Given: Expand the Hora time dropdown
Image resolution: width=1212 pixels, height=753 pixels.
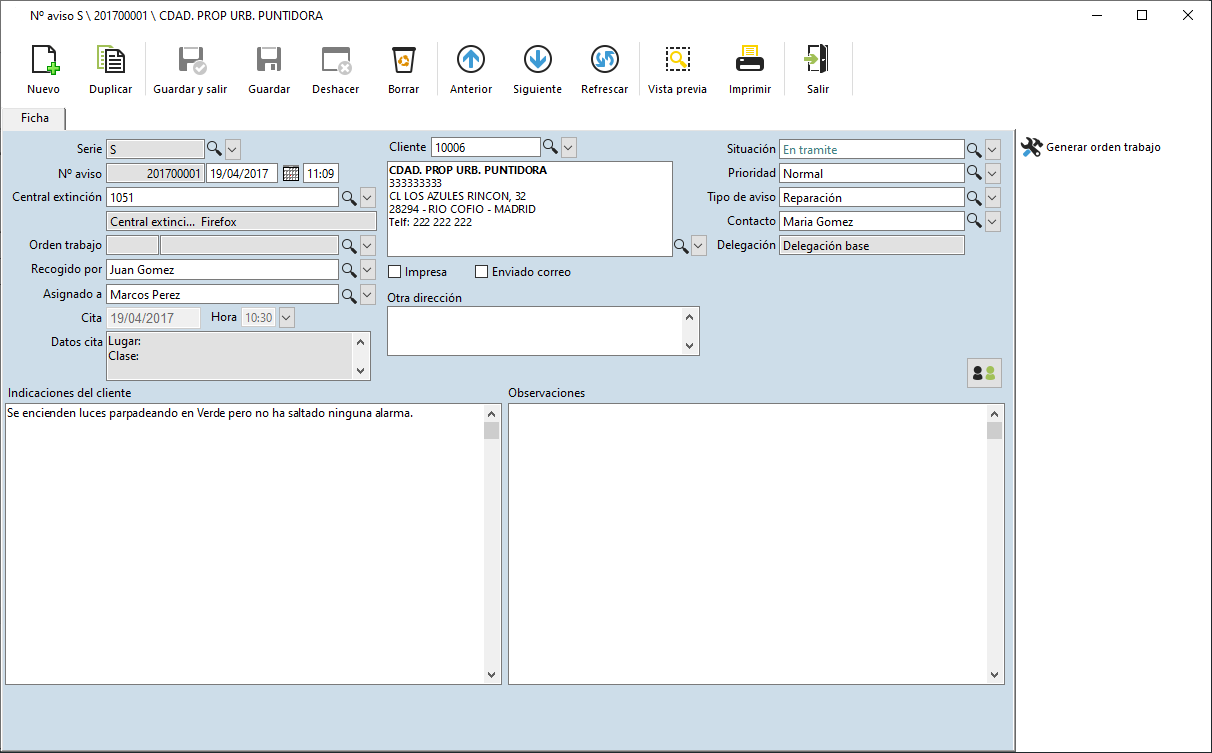Looking at the screenshot, I should 286,317.
